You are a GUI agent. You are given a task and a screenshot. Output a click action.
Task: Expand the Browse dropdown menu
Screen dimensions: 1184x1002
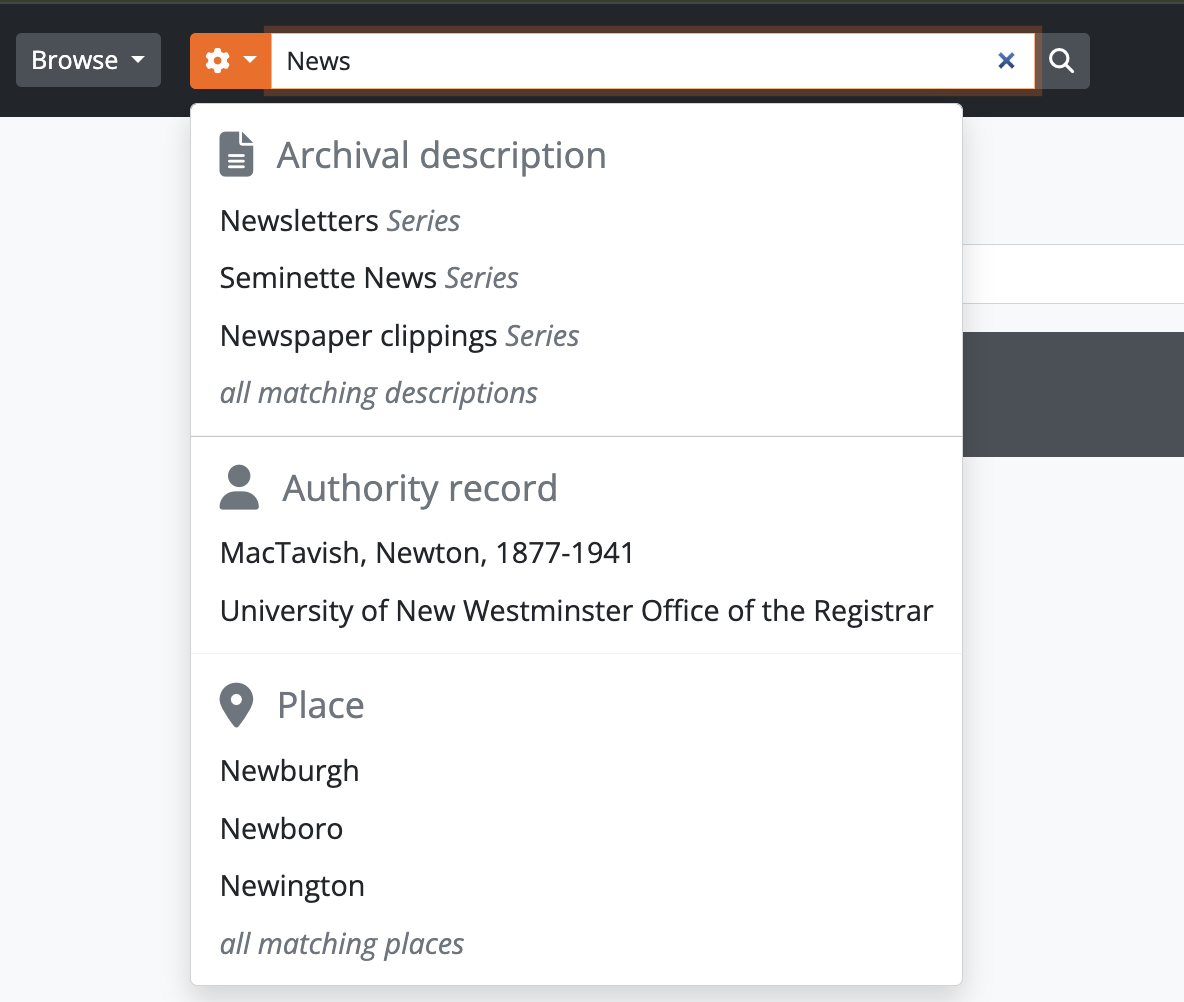point(88,60)
